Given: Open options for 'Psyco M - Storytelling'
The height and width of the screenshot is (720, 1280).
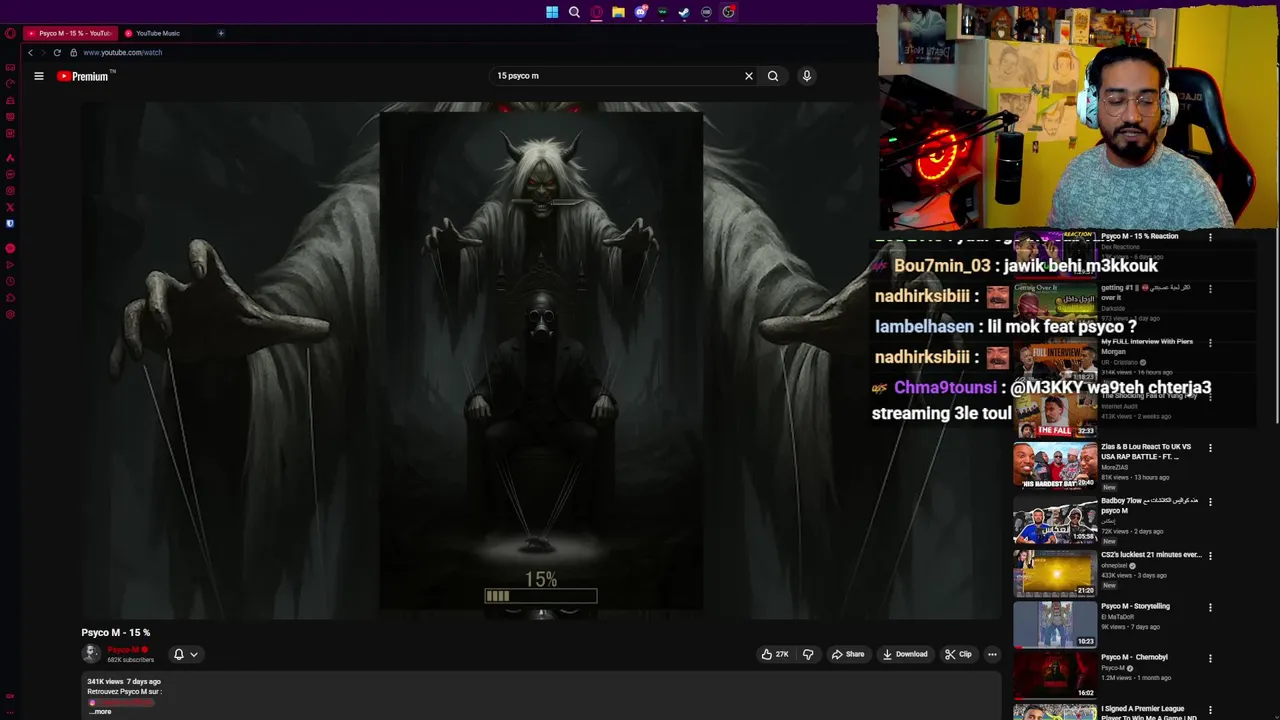Looking at the screenshot, I should tap(1210, 607).
